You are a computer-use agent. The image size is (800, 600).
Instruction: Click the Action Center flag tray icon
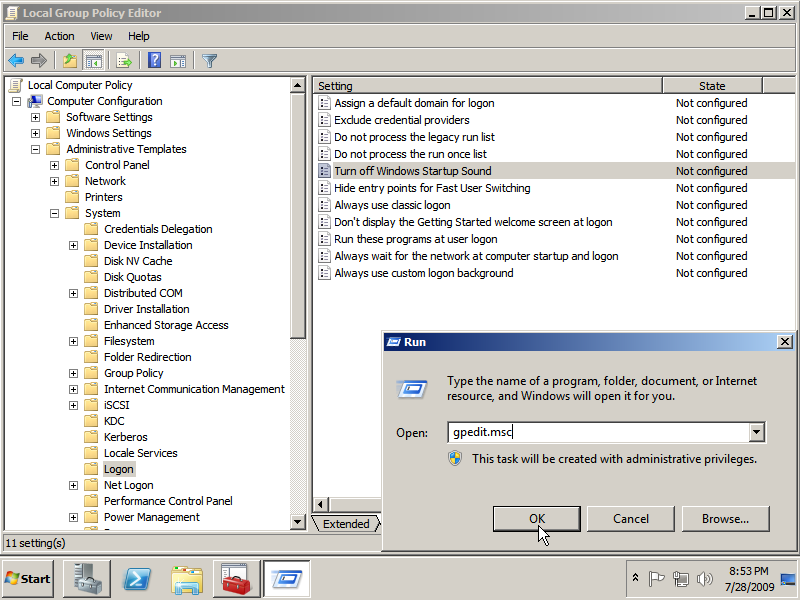coord(656,579)
